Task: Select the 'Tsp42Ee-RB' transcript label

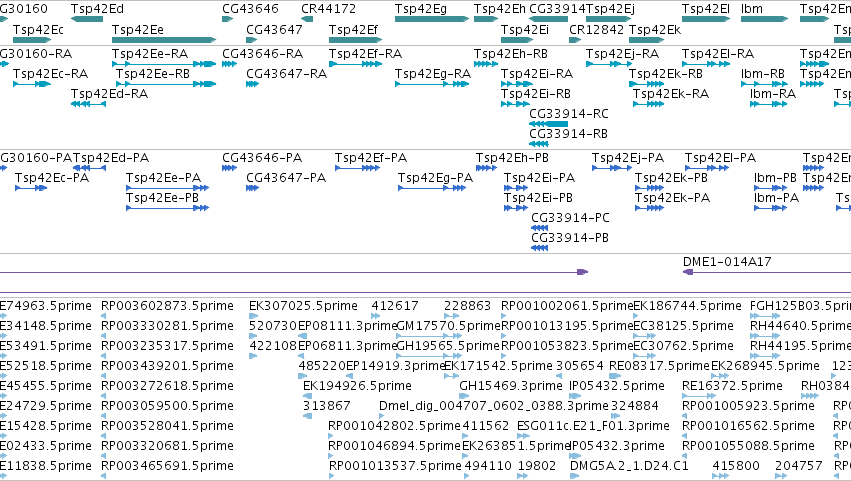Action: (x=153, y=74)
